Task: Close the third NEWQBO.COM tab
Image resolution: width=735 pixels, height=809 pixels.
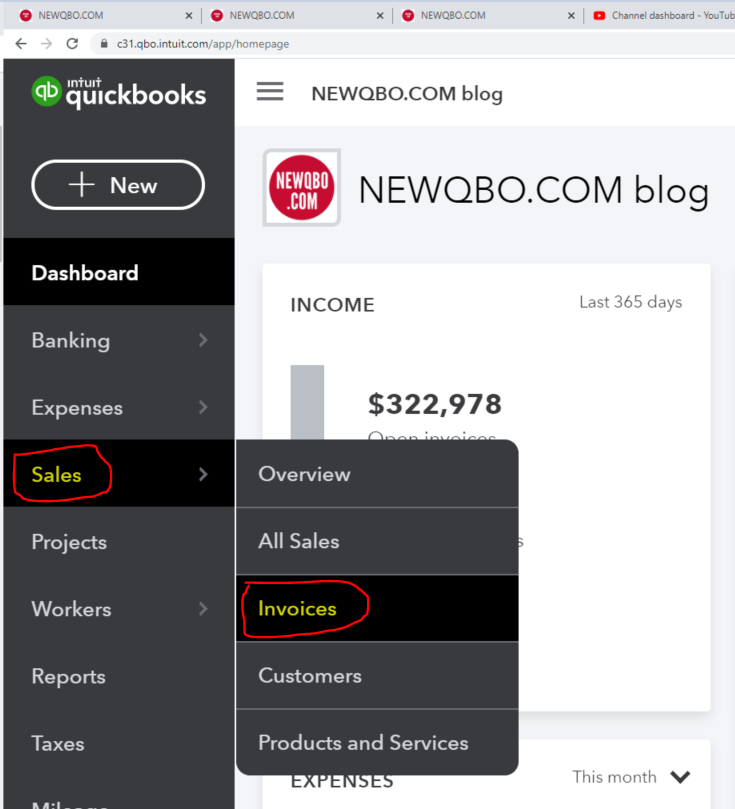Action: (571, 16)
